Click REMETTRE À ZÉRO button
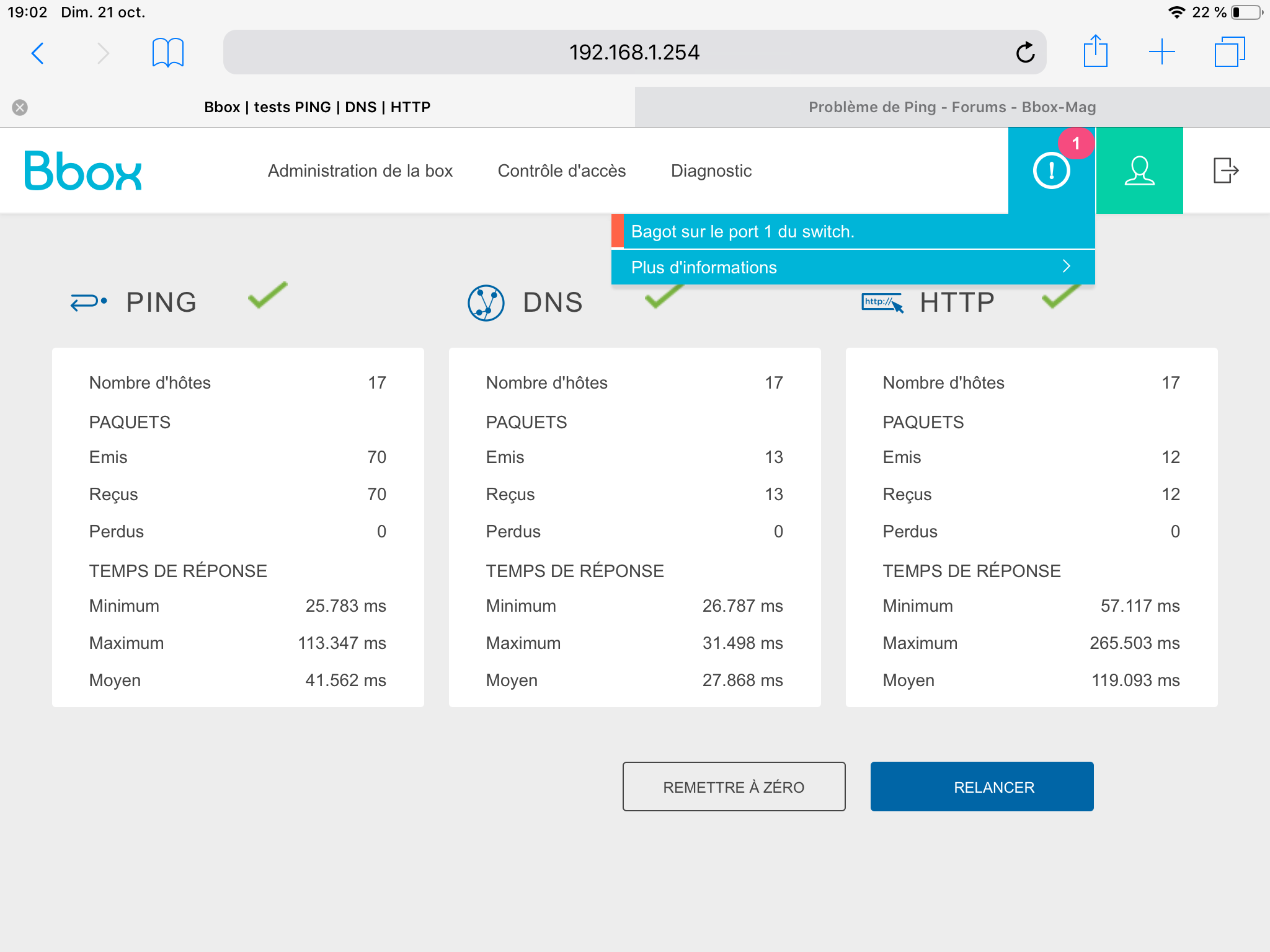 [x=734, y=787]
